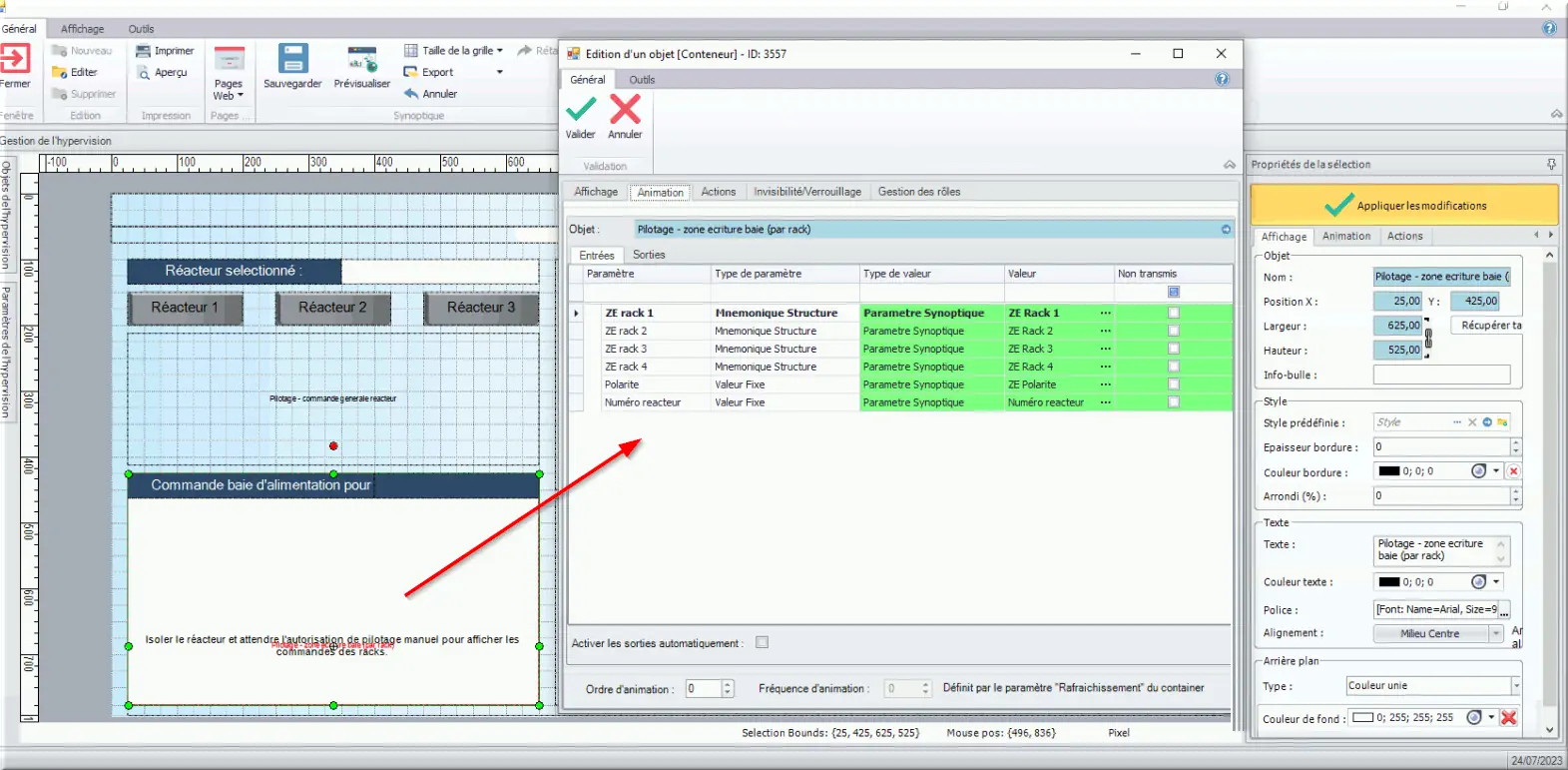Open Invisibilité/Verrouillage tab

coord(807,192)
